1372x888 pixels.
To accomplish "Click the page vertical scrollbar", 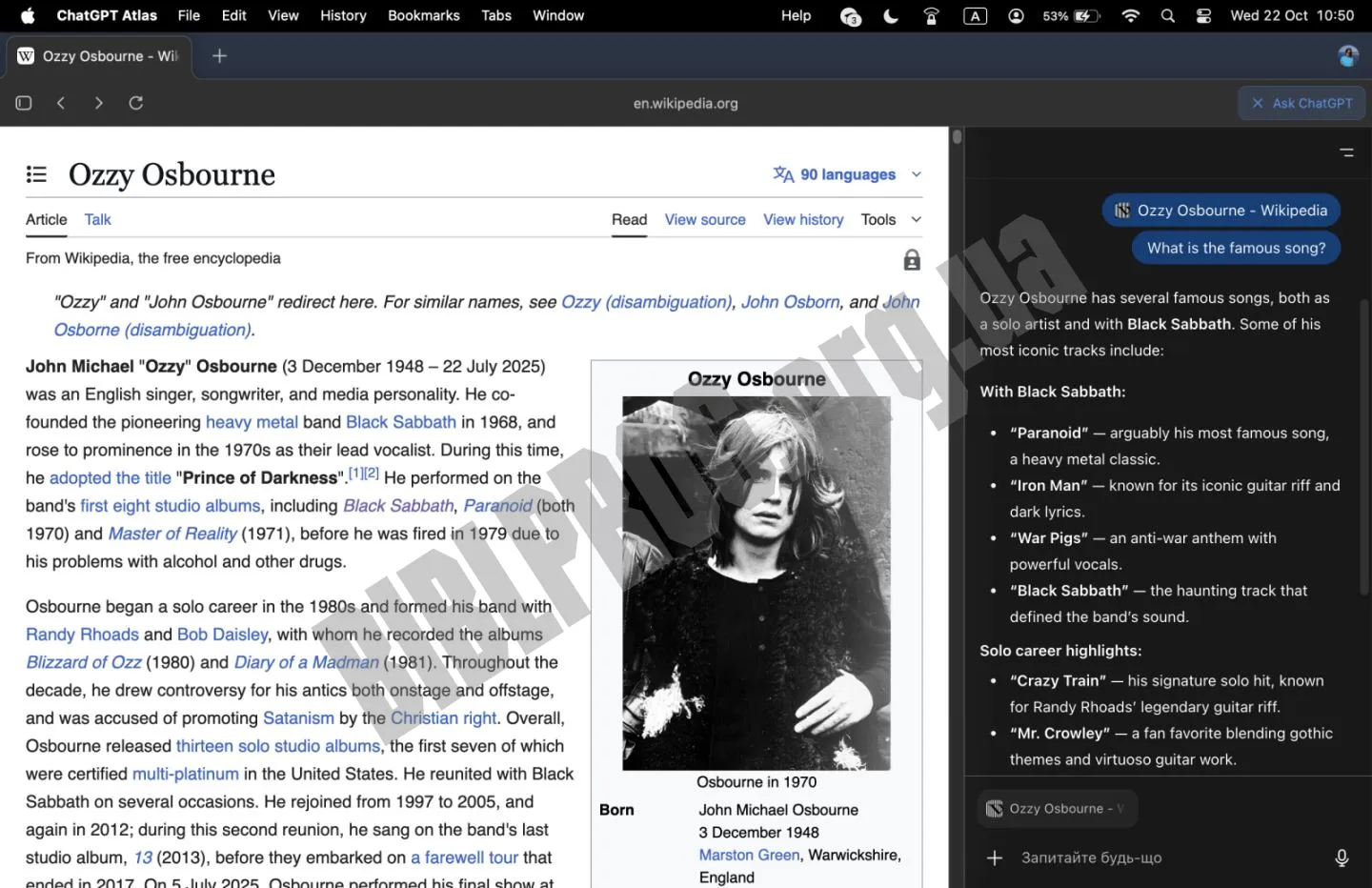I will coord(957,138).
